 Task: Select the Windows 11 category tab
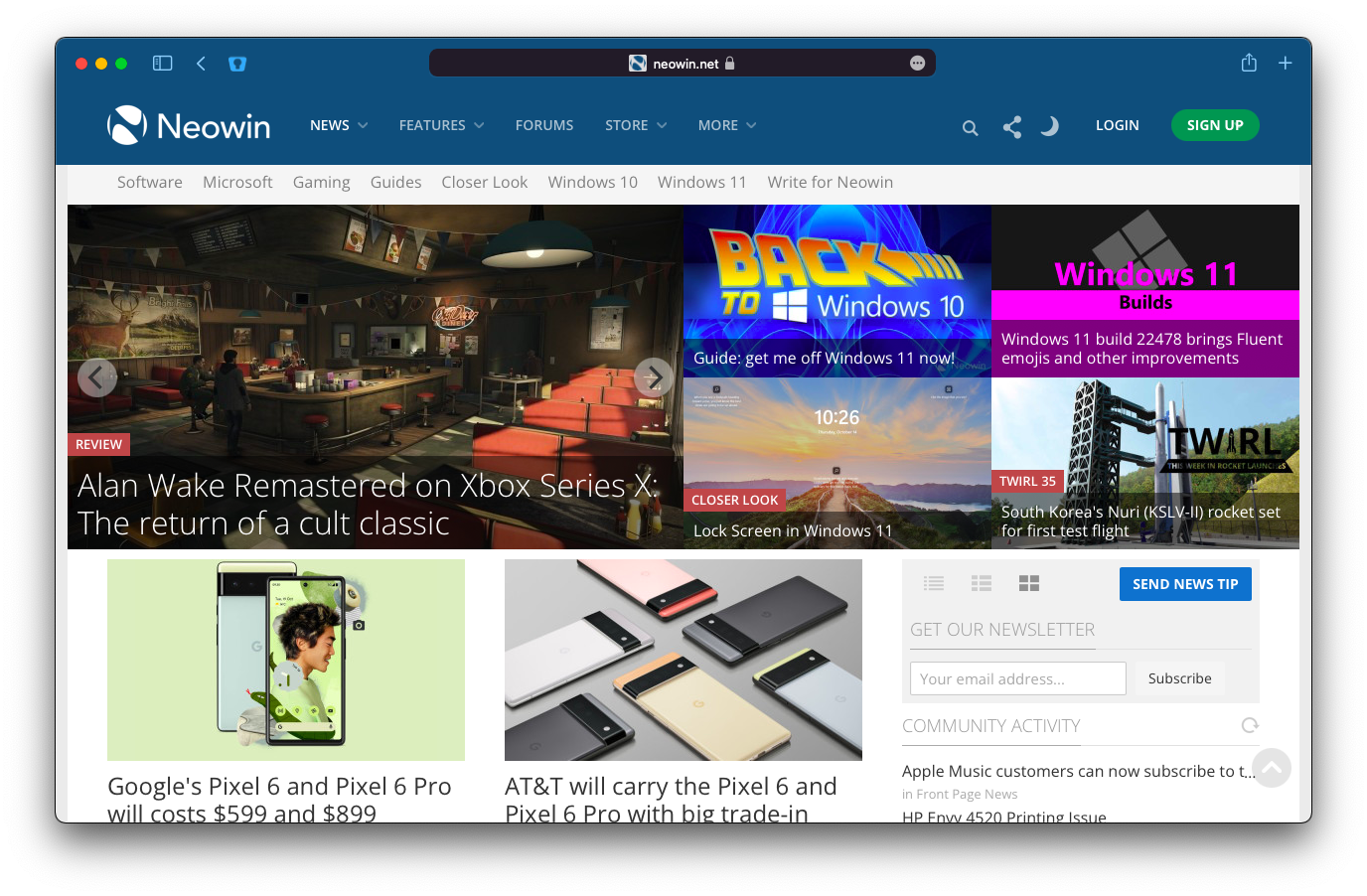pyautogui.click(x=702, y=182)
